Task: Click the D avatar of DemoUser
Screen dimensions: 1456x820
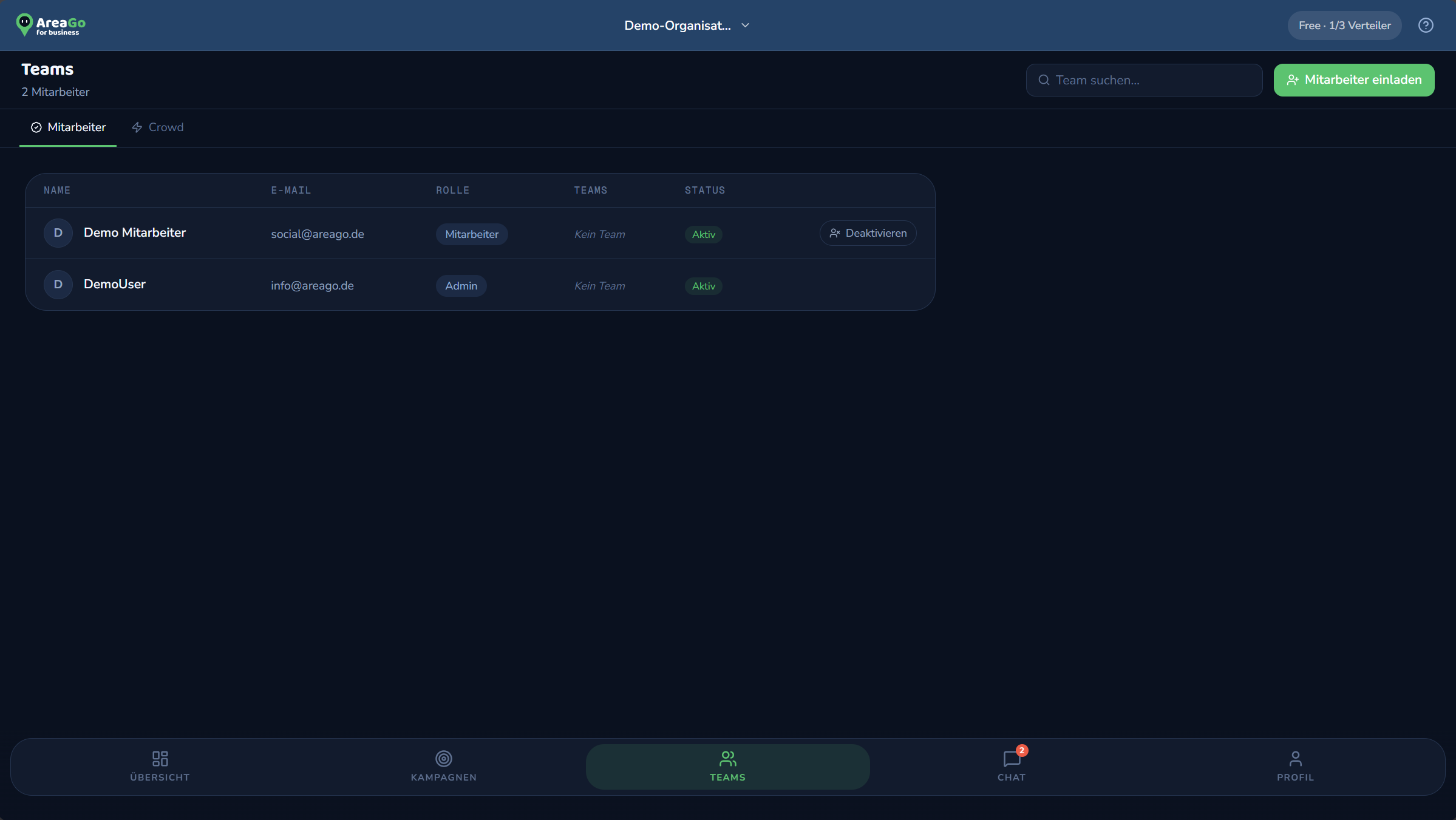Action: pos(58,285)
